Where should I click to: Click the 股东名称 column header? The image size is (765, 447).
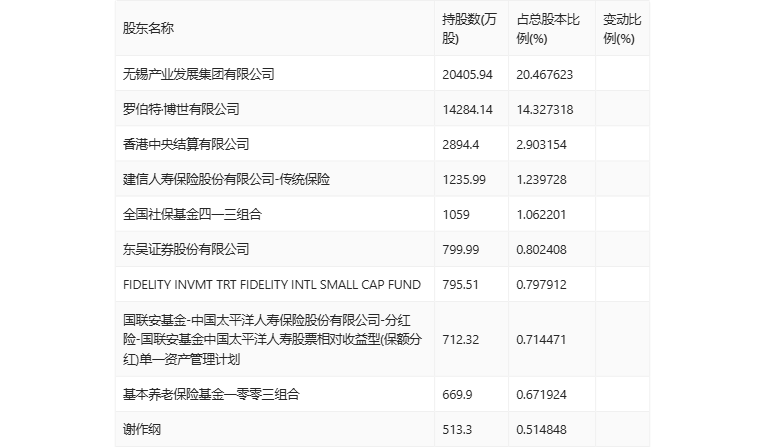coord(148,28)
